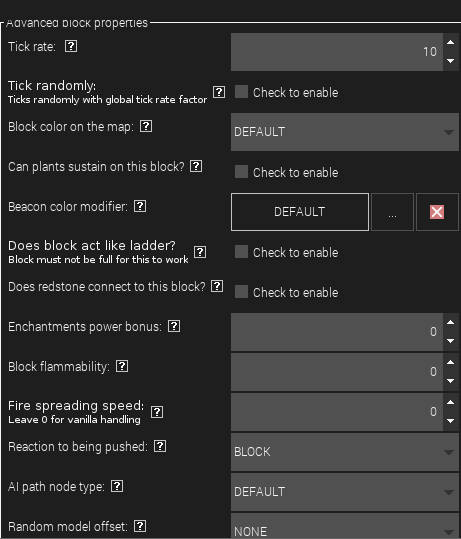Clear beacon color with red X button
461x539 pixels.
[x=437, y=212]
